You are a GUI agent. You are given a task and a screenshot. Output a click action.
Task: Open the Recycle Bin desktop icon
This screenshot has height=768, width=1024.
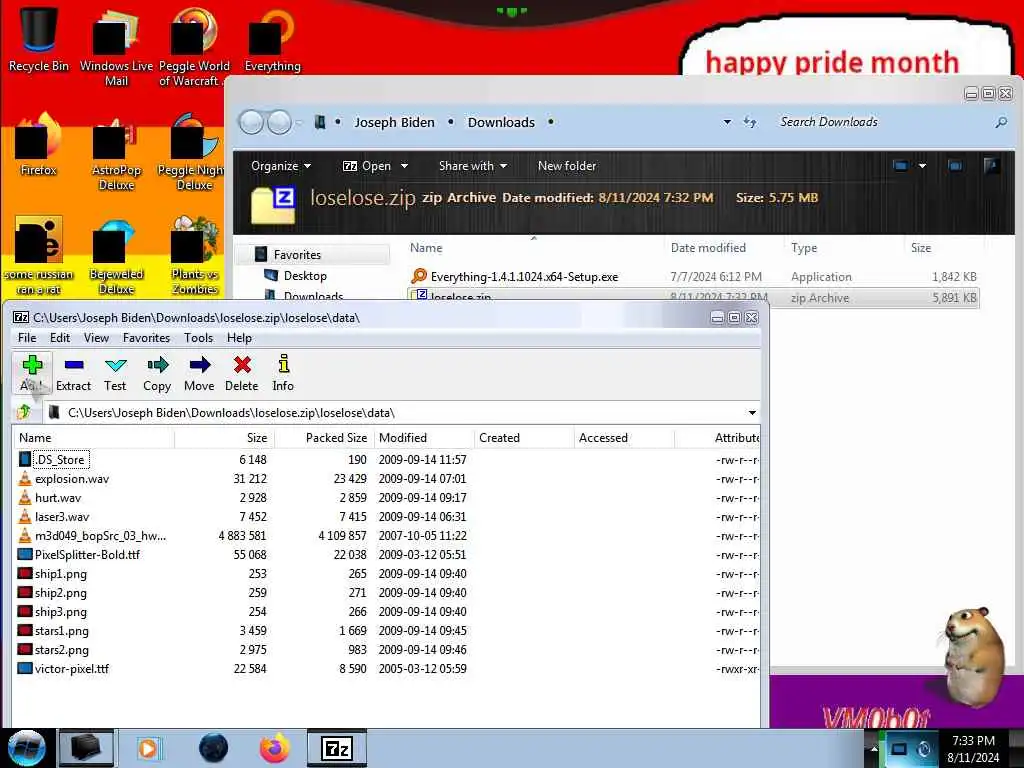[39, 40]
